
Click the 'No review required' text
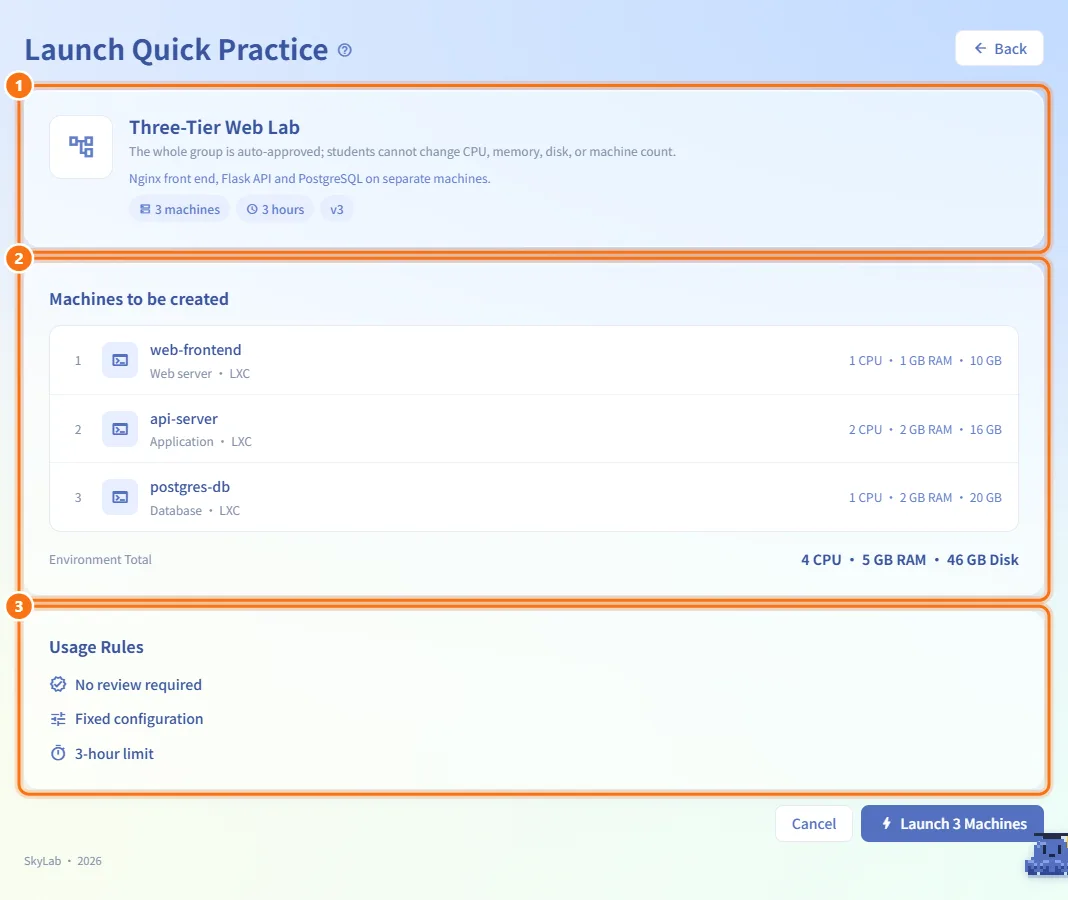point(138,685)
